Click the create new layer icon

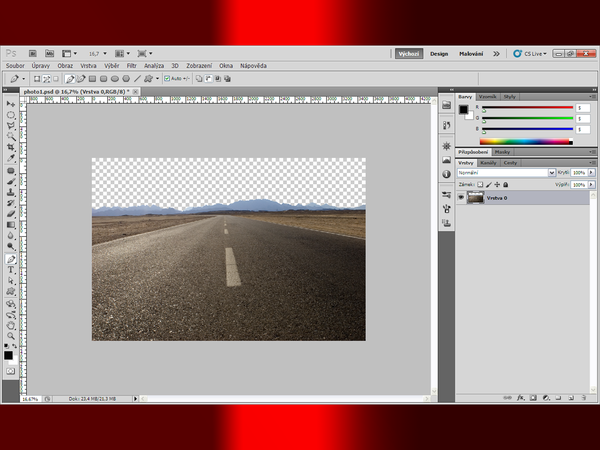569,397
